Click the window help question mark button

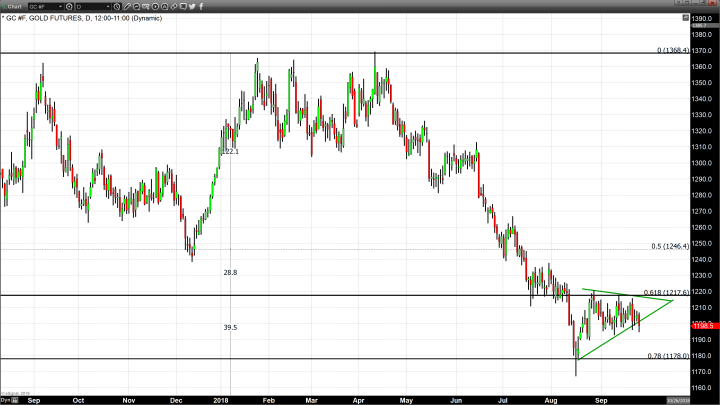coord(678,3)
